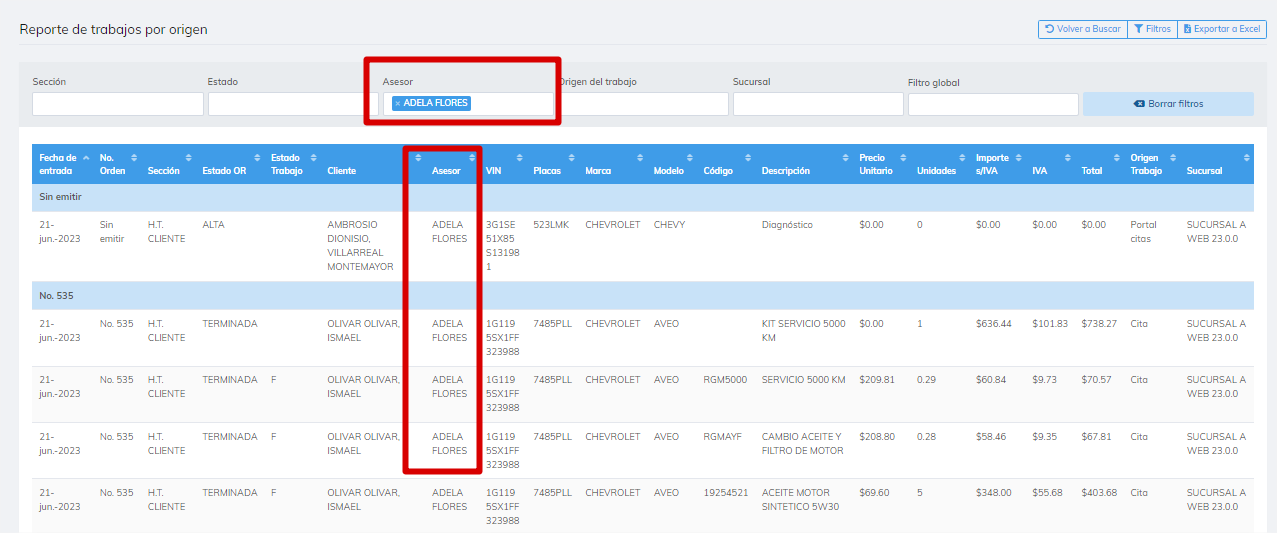
Task: Click ALTA status cell
Action: 213,225
